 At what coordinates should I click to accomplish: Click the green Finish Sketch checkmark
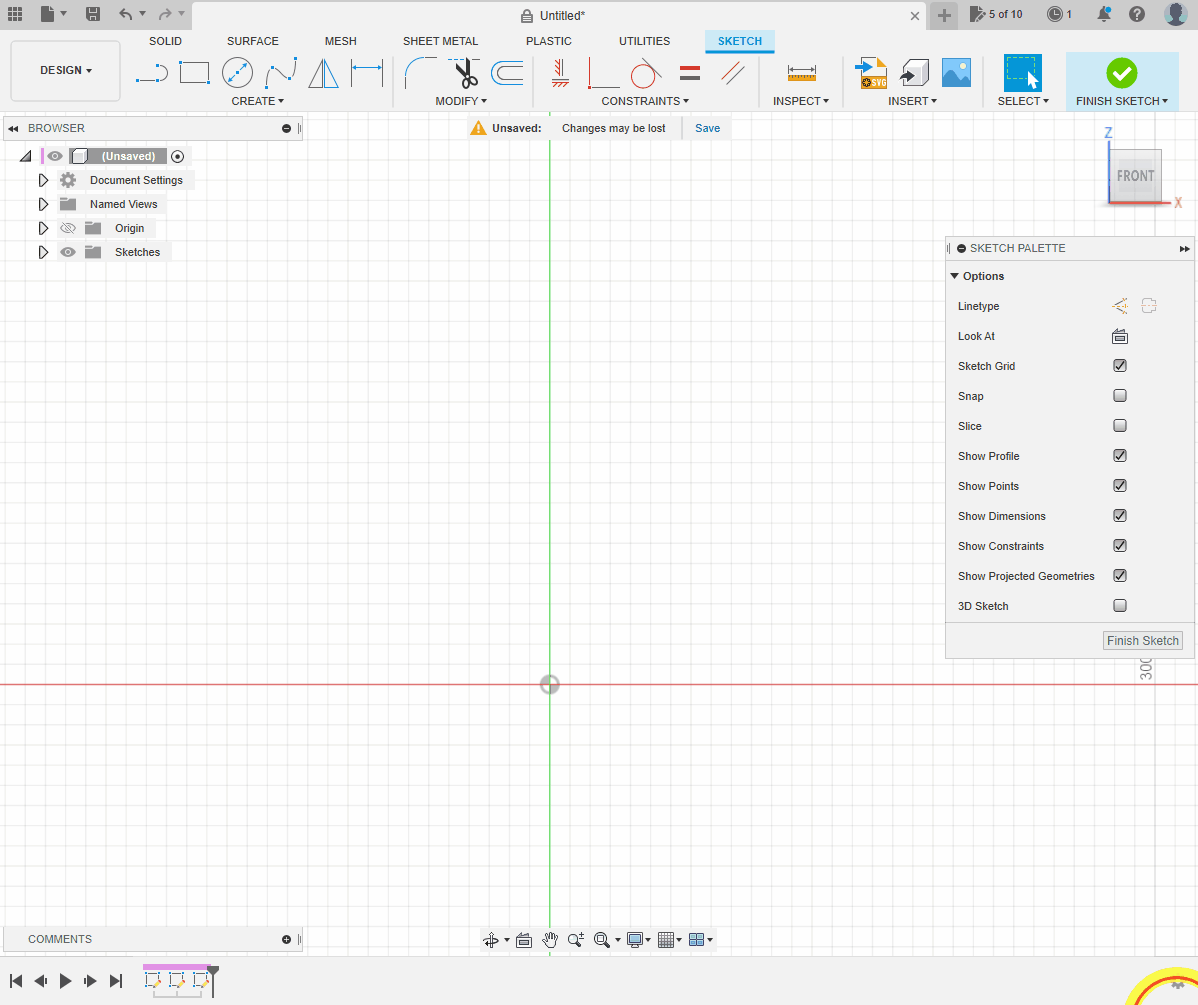[x=1121, y=73]
